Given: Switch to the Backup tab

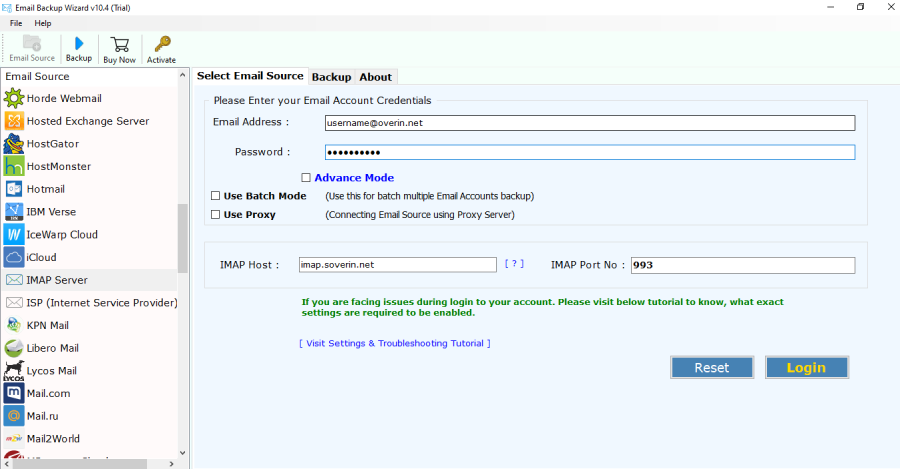Looking at the screenshot, I should pyautogui.click(x=331, y=77).
